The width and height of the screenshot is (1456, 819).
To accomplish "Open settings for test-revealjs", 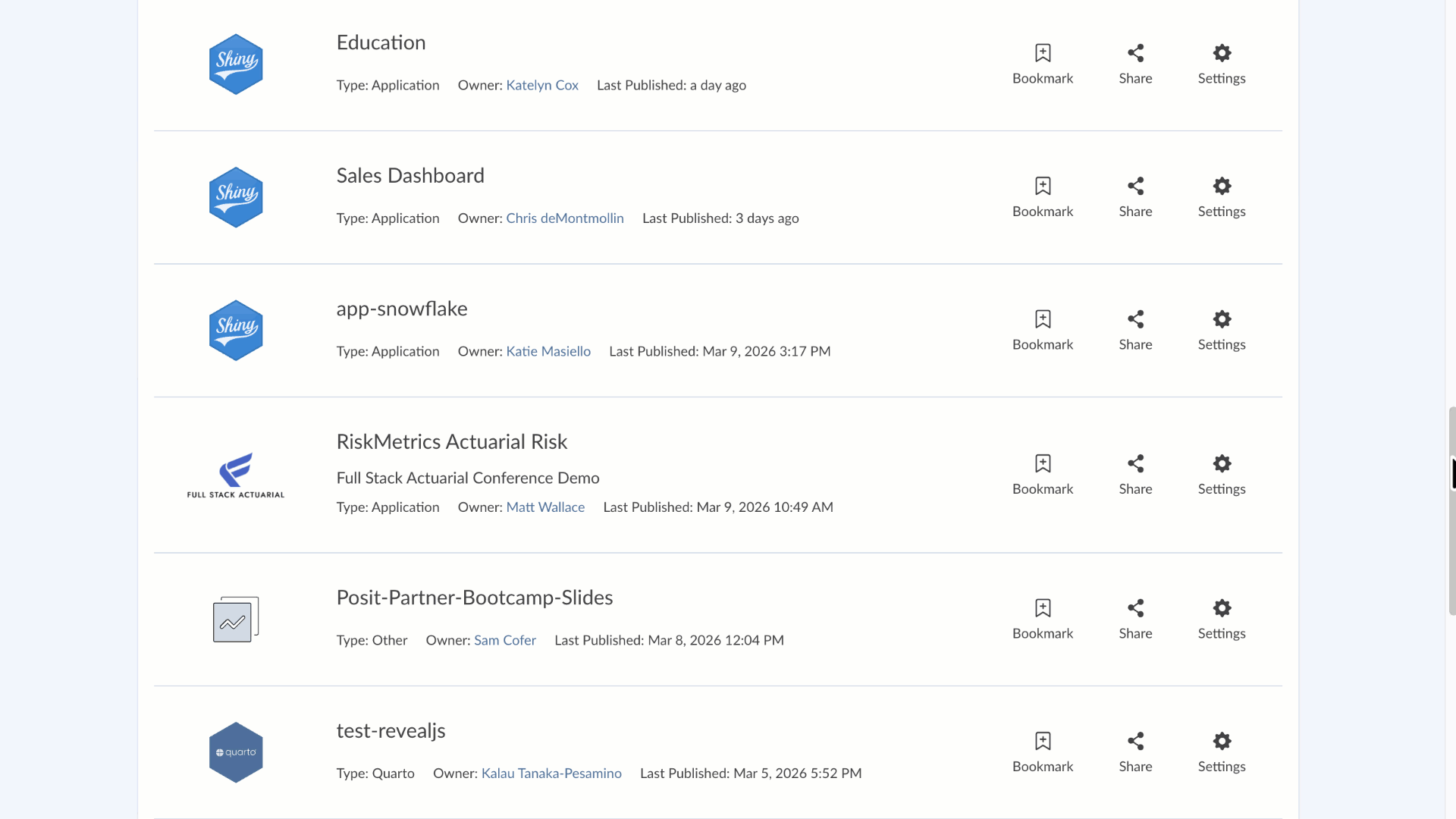I will (x=1221, y=742).
